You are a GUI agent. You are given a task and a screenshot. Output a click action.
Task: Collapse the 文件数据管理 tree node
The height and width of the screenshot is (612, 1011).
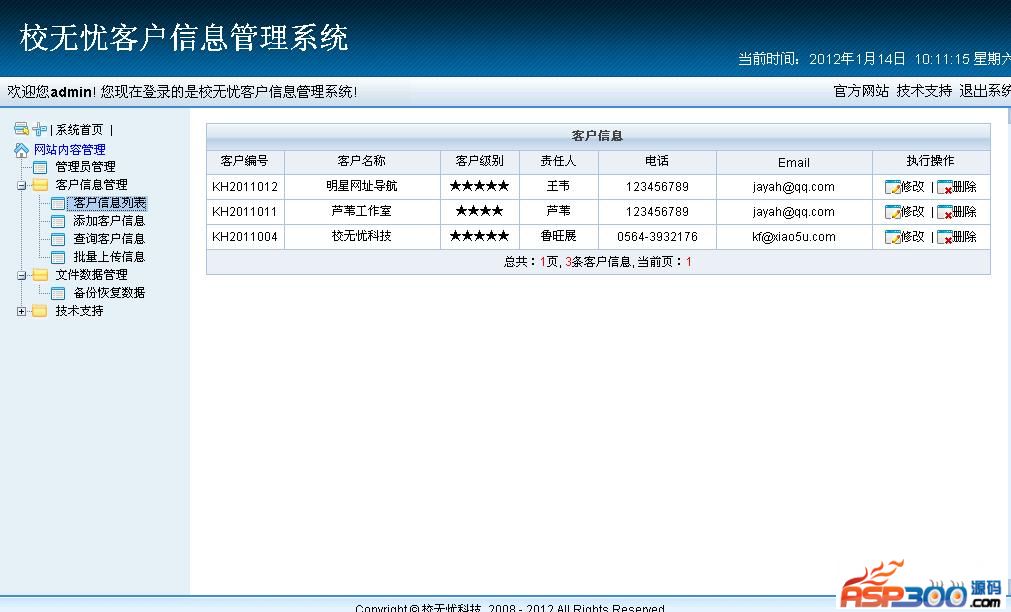21,276
